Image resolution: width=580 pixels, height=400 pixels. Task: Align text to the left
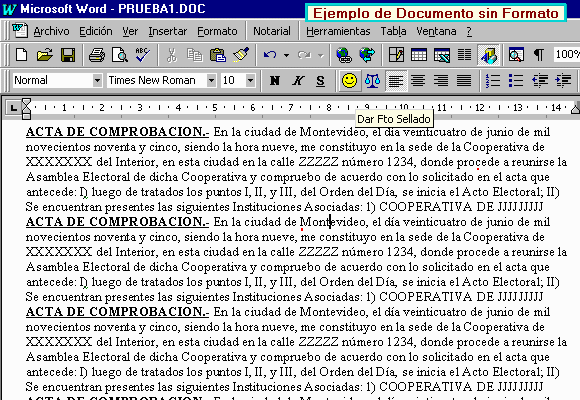point(396,80)
